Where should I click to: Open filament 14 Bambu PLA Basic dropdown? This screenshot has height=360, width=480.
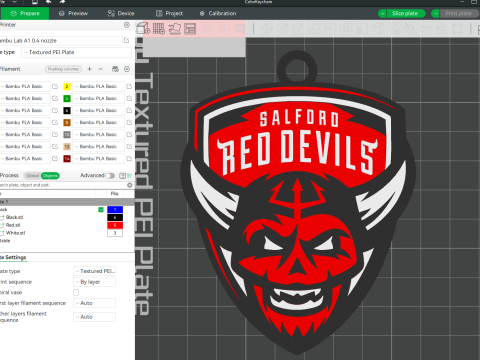[98, 158]
